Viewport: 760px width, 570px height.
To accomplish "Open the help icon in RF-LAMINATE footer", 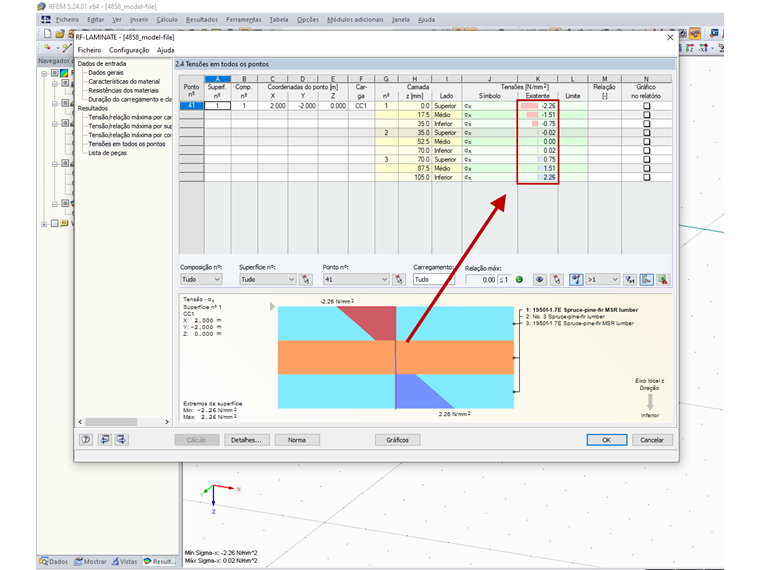I will (x=86, y=440).
